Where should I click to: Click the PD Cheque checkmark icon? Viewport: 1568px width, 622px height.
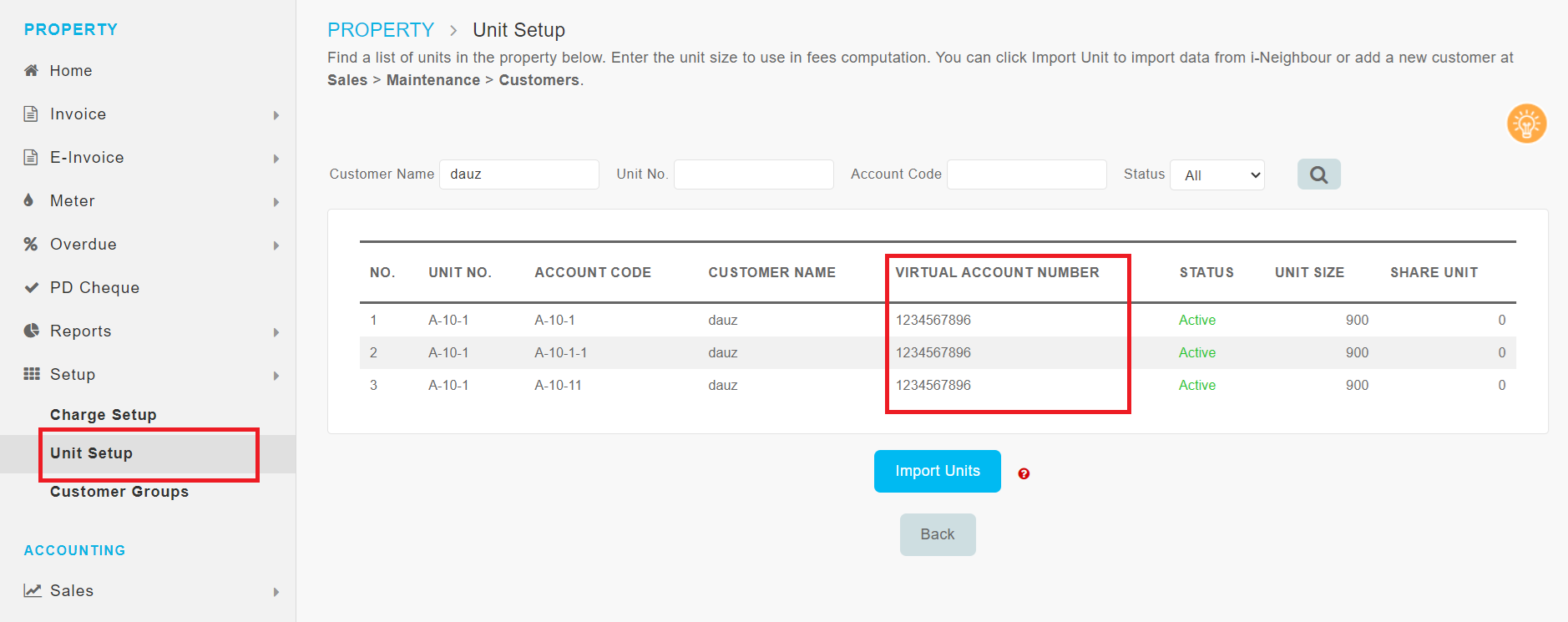pos(31,287)
